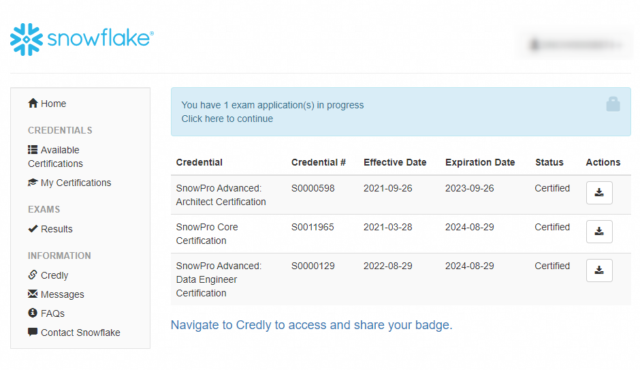
Task: Click credential number S0000598
Action: tap(313, 188)
